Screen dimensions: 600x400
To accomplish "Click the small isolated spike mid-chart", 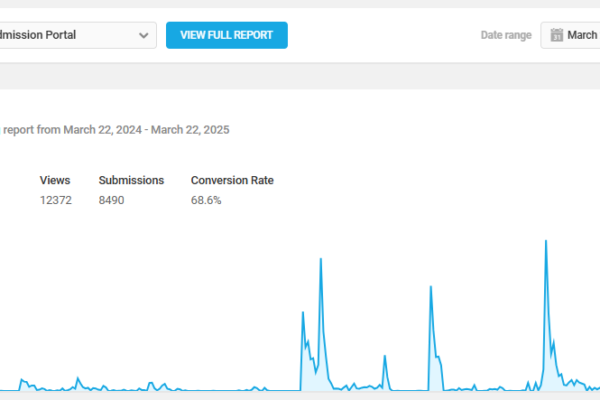I will [385, 357].
